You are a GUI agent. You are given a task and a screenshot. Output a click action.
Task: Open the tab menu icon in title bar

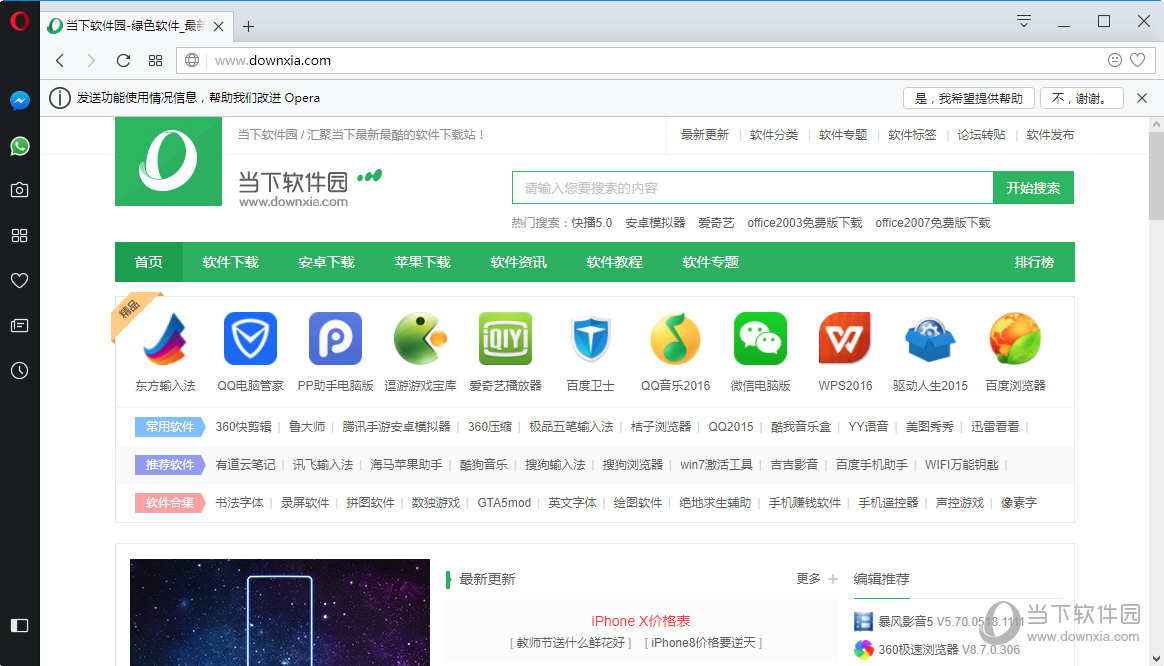pyautogui.click(x=1024, y=21)
